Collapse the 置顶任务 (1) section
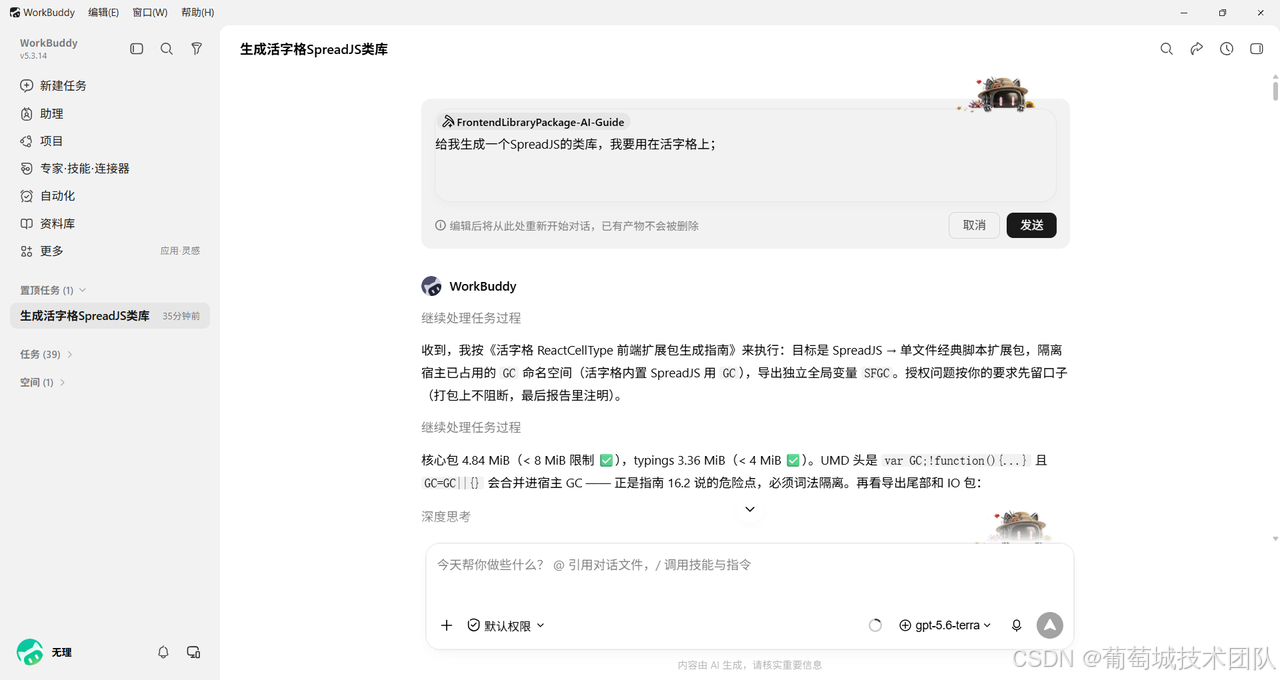 pos(53,290)
